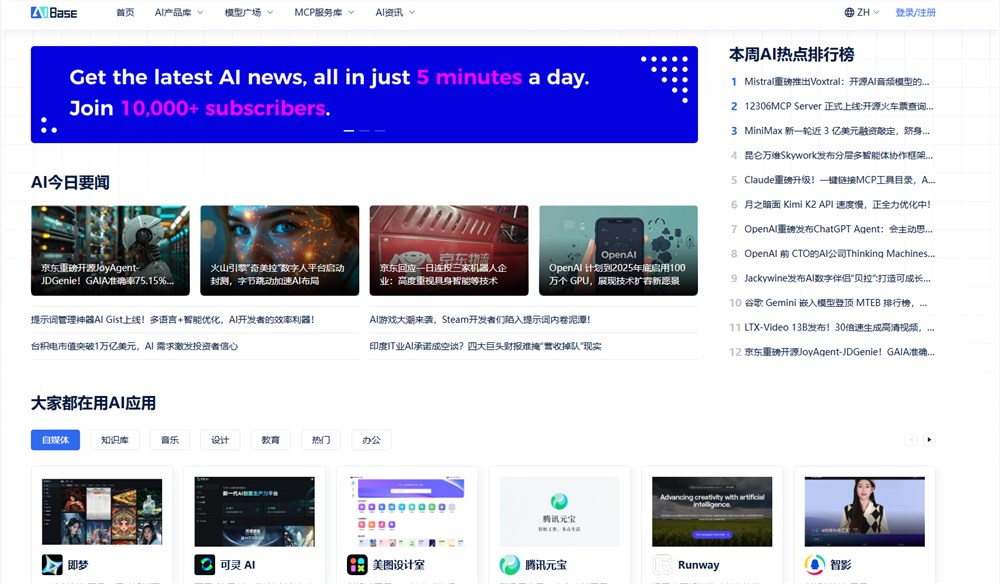Enable the 音乐 category filter

tap(169, 439)
